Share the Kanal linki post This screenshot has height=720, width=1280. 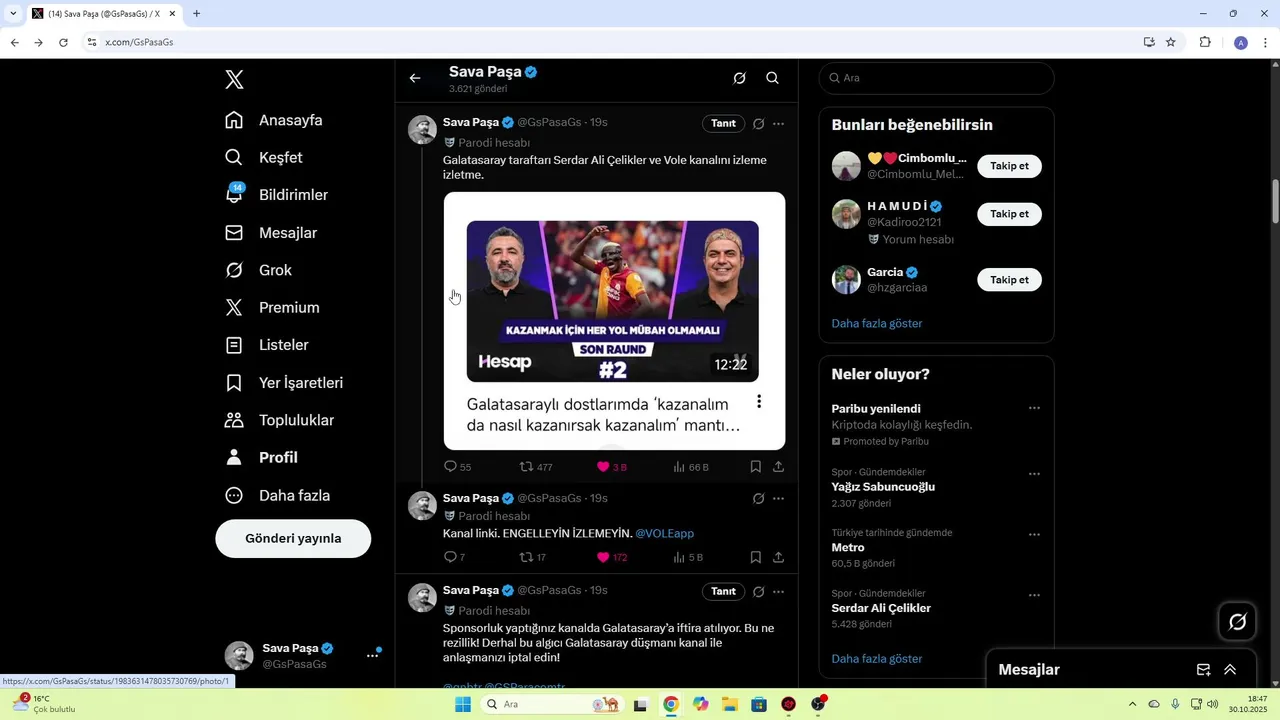tap(778, 557)
